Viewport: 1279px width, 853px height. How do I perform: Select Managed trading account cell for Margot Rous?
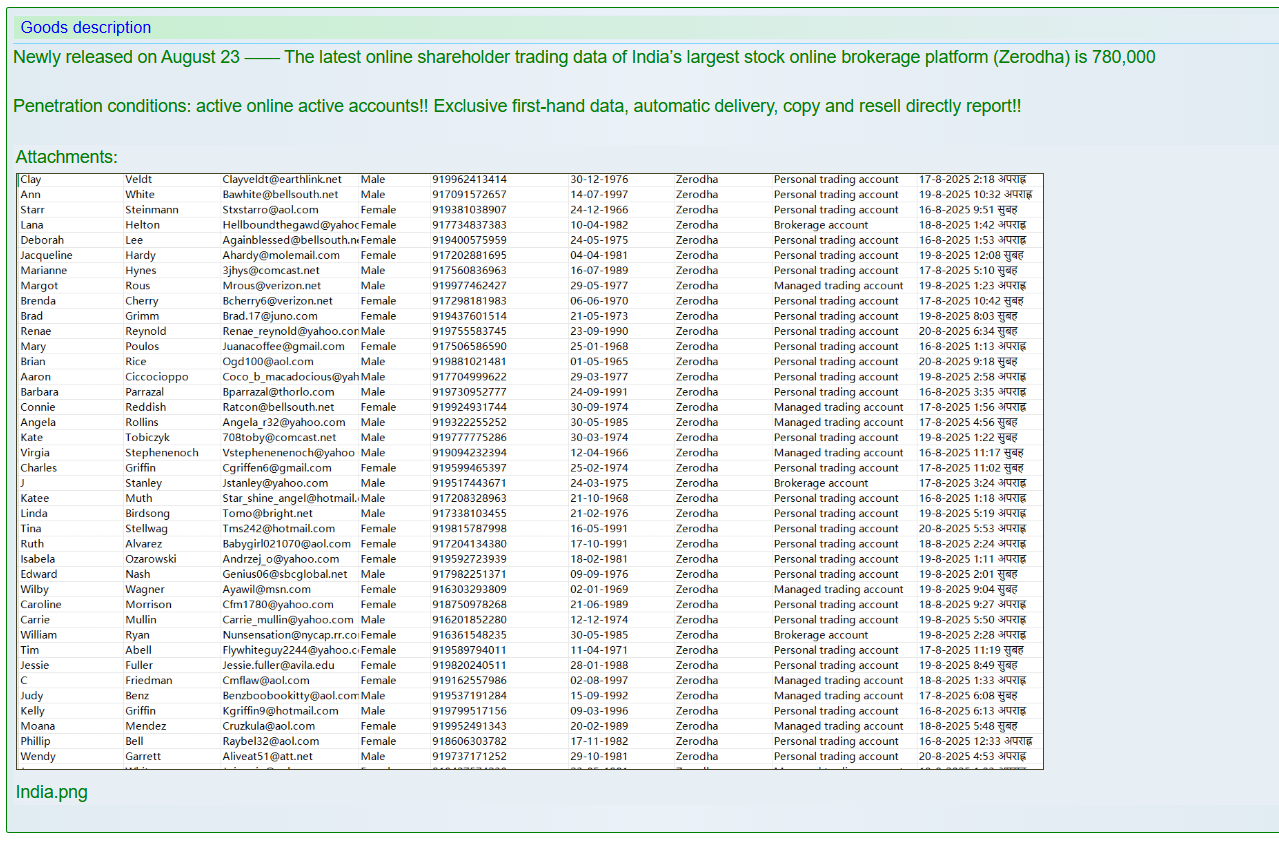[x=837, y=285]
